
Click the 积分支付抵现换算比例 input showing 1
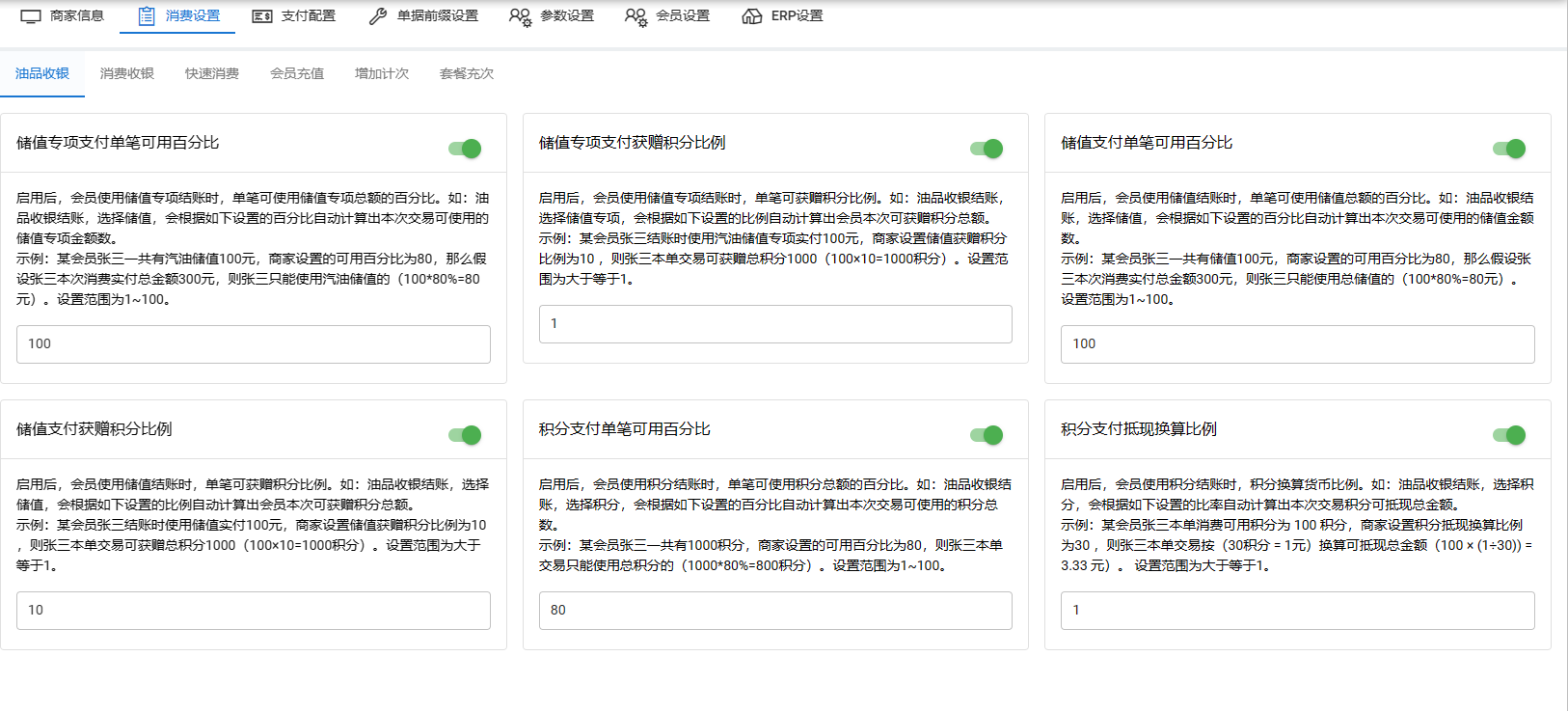(1298, 611)
